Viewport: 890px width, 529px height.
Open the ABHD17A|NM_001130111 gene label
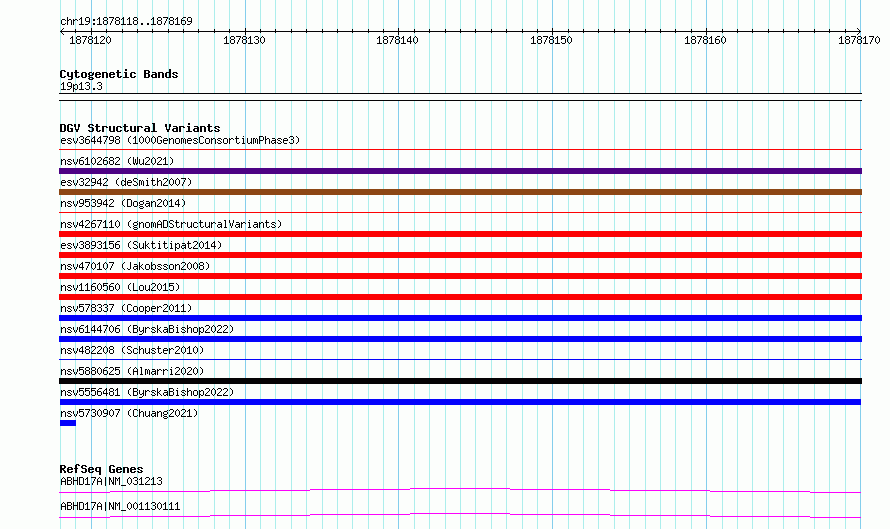(120, 506)
